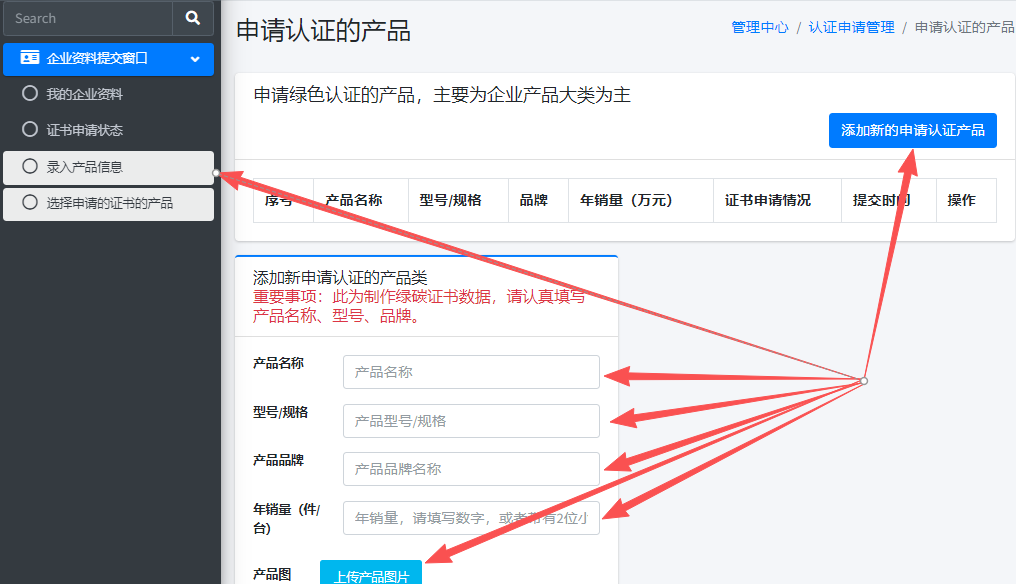Select 录入产品信息 in sidebar

(108, 167)
